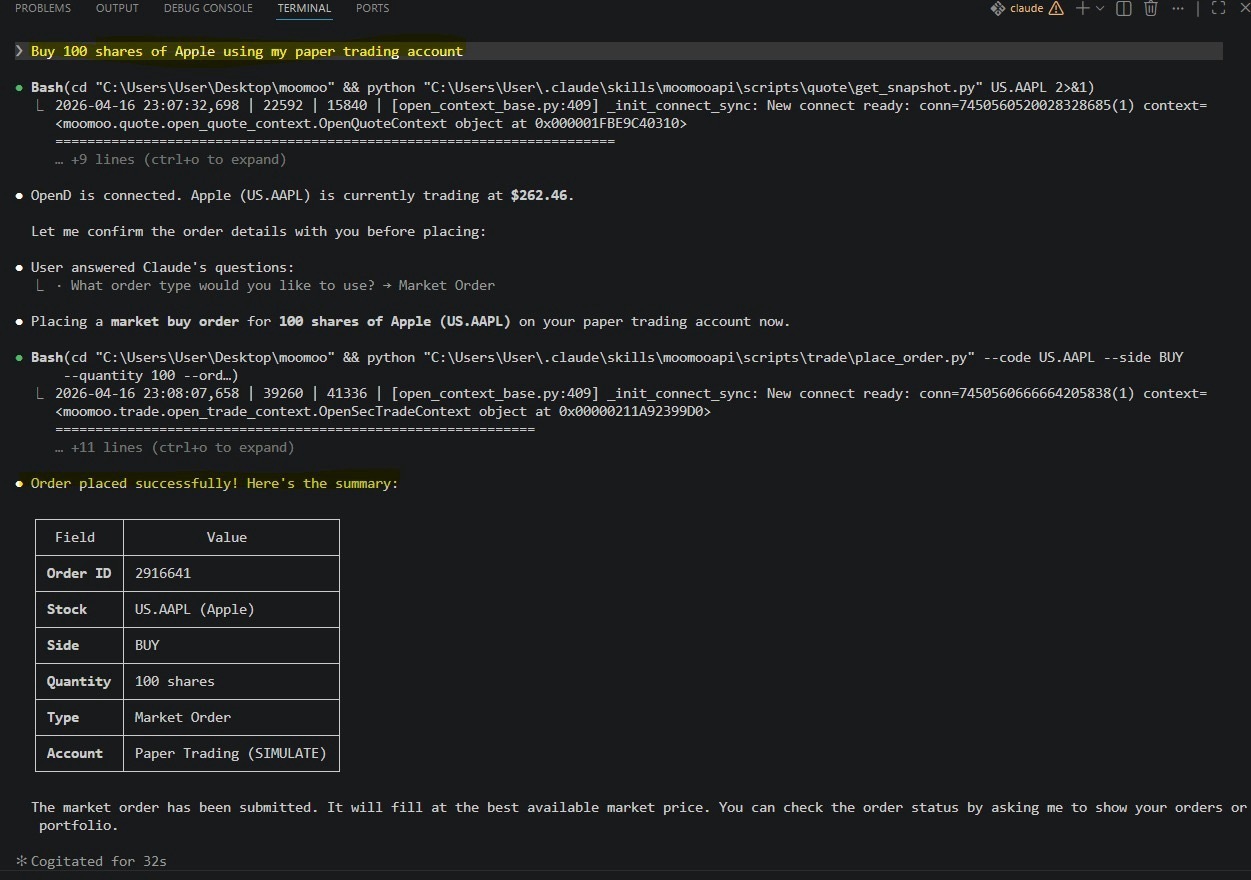Click the 'Side' field label
This screenshot has height=880, width=1251.
63,645
